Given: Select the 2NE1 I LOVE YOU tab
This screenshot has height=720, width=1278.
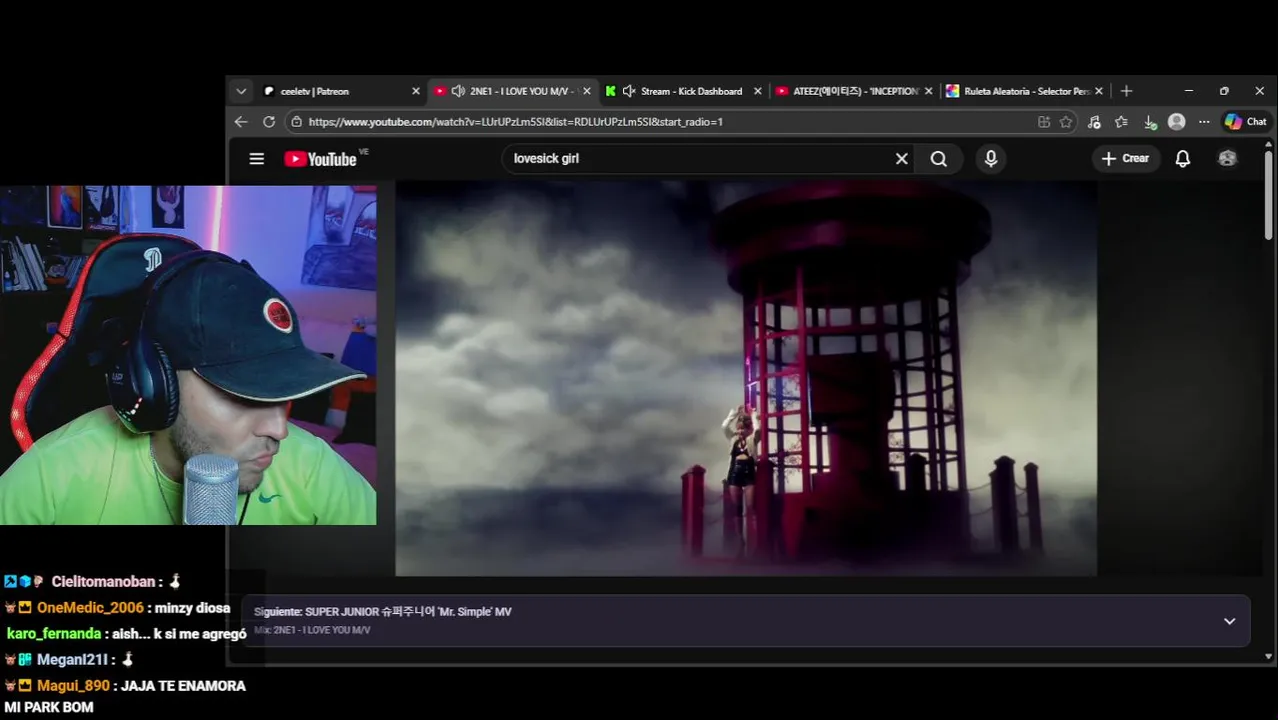Looking at the screenshot, I should tap(520, 91).
